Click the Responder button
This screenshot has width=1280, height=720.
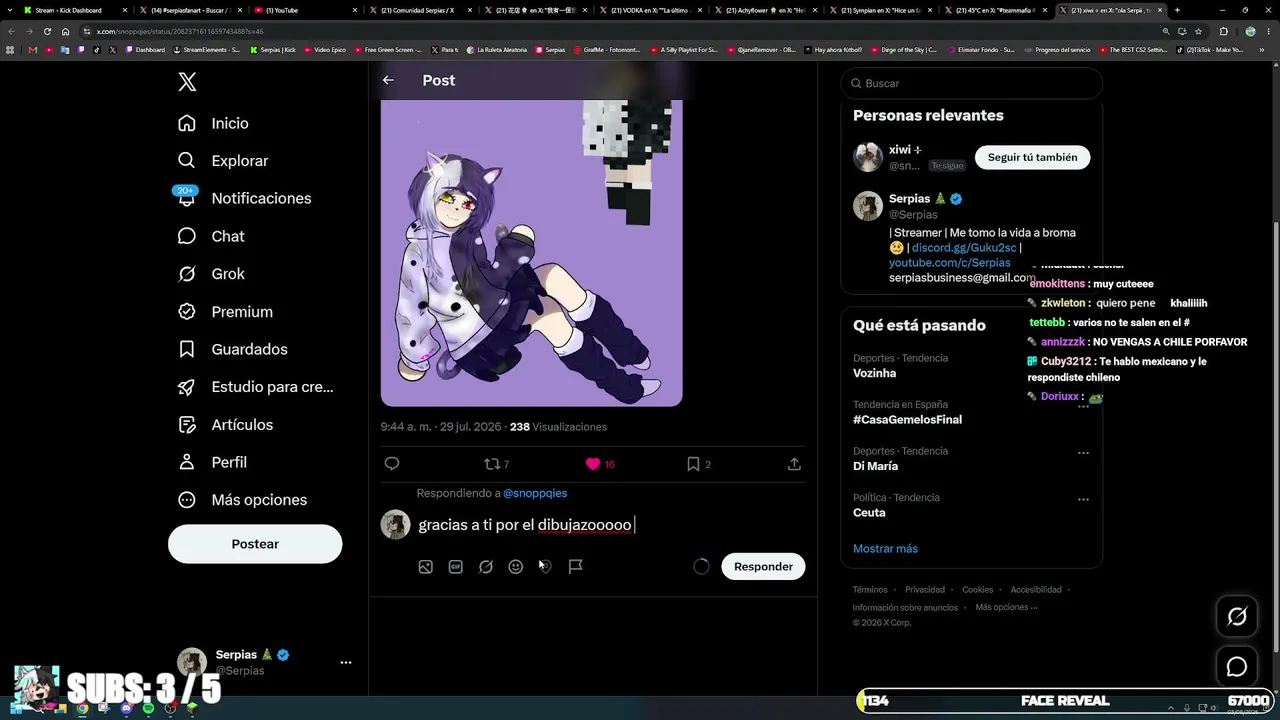coord(763,567)
